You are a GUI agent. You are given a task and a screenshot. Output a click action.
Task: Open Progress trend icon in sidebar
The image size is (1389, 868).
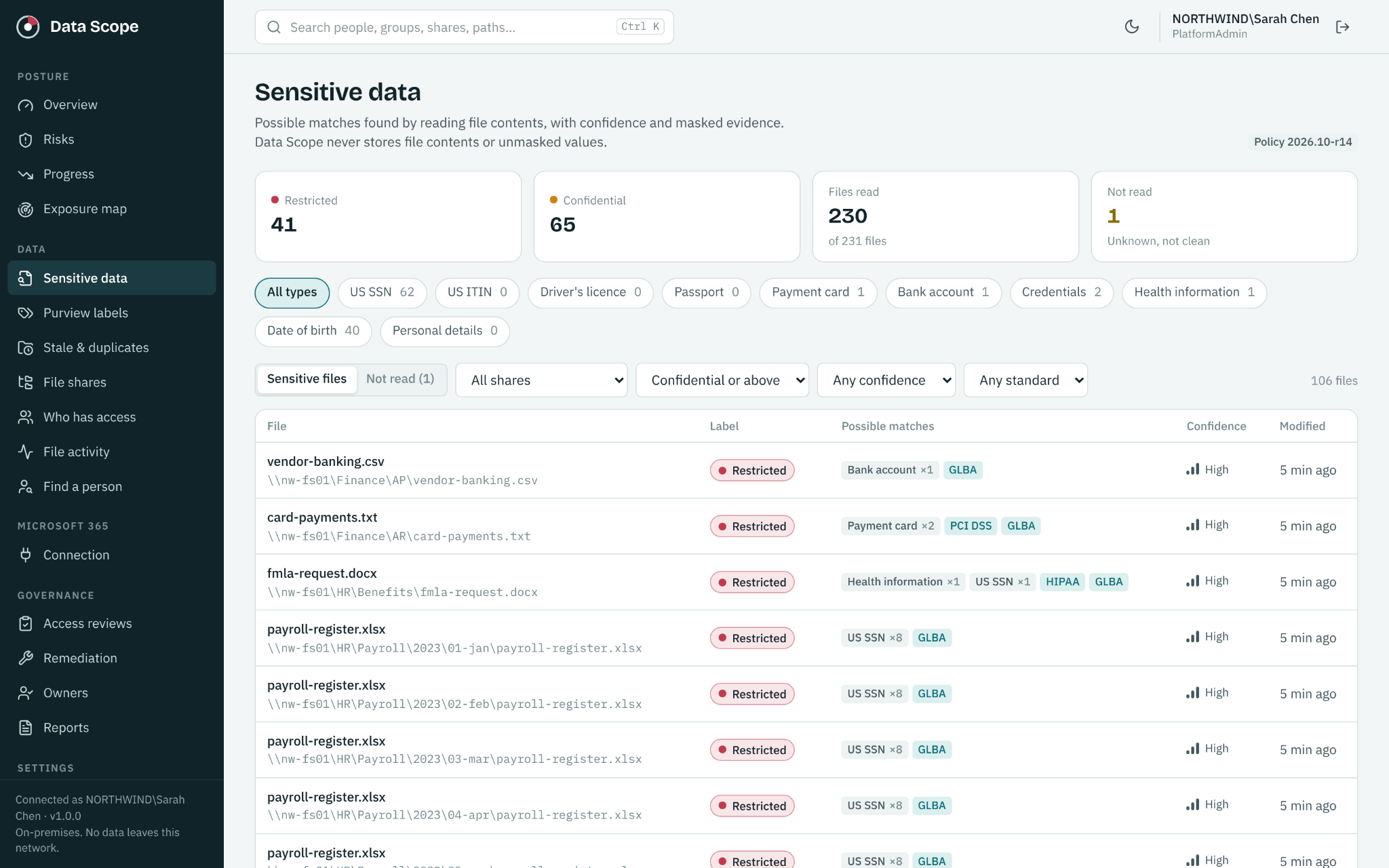tap(26, 174)
